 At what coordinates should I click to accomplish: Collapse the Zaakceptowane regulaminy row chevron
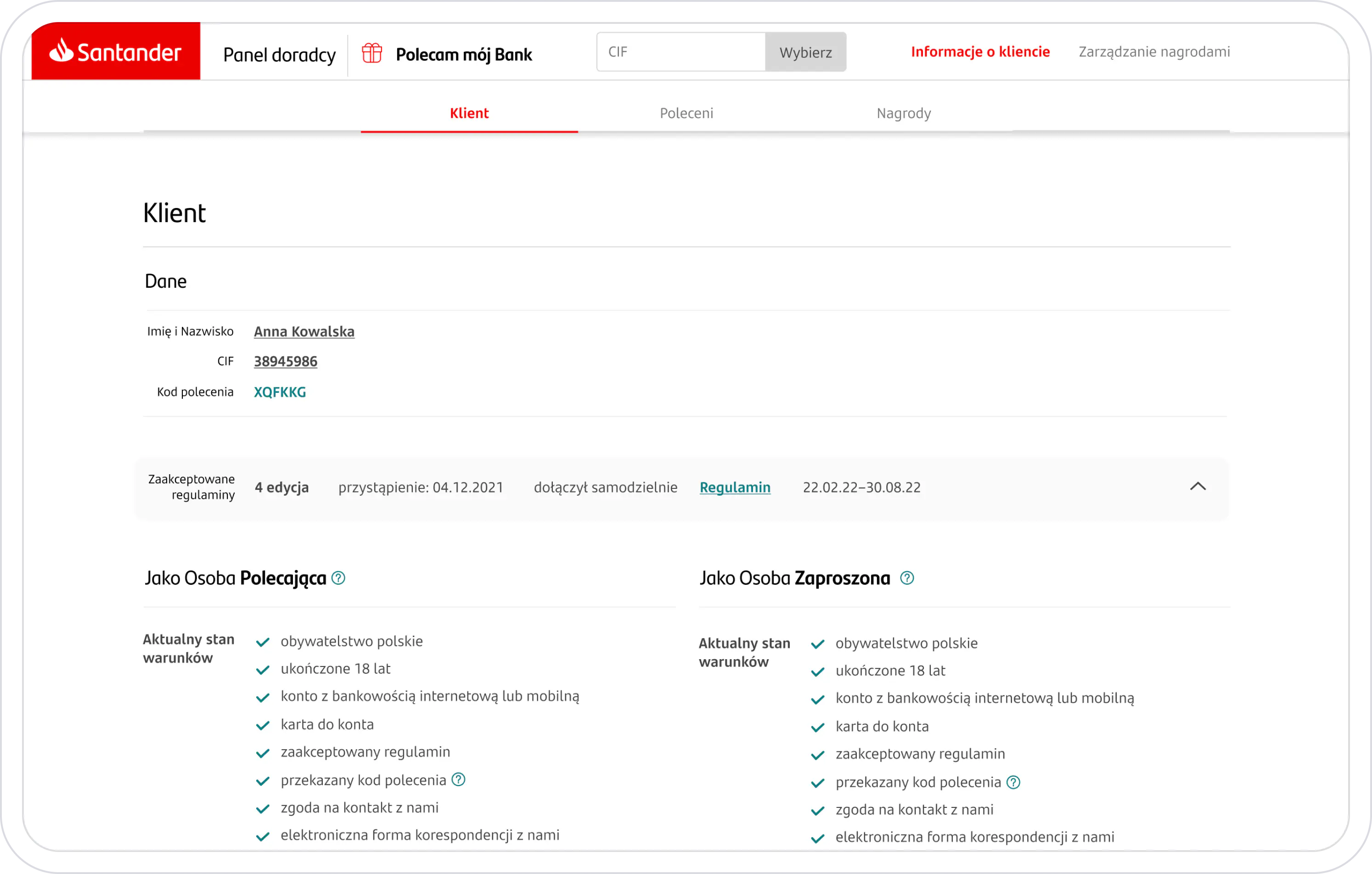point(1198,487)
